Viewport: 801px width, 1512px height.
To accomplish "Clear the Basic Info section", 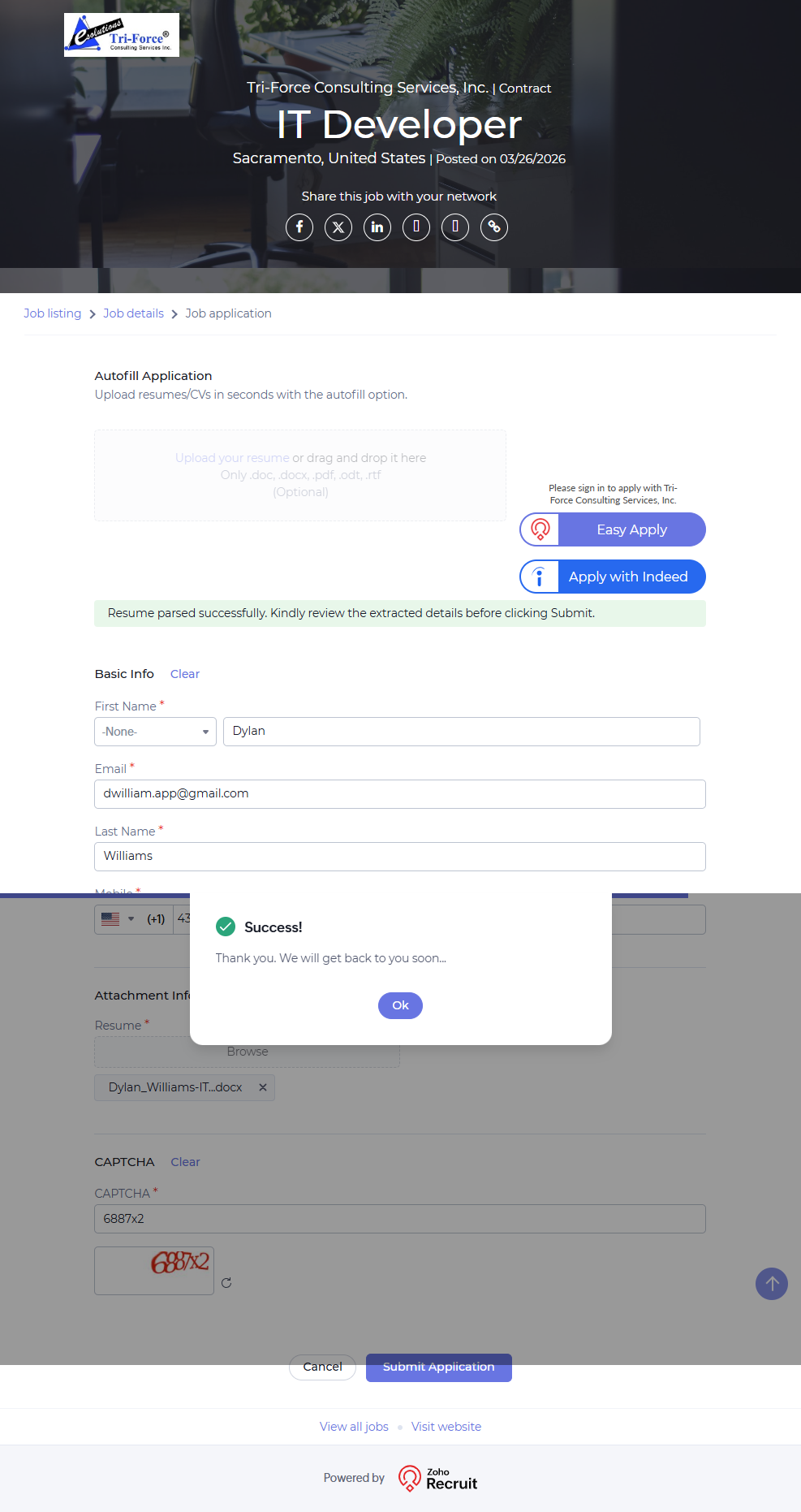I will [185, 674].
